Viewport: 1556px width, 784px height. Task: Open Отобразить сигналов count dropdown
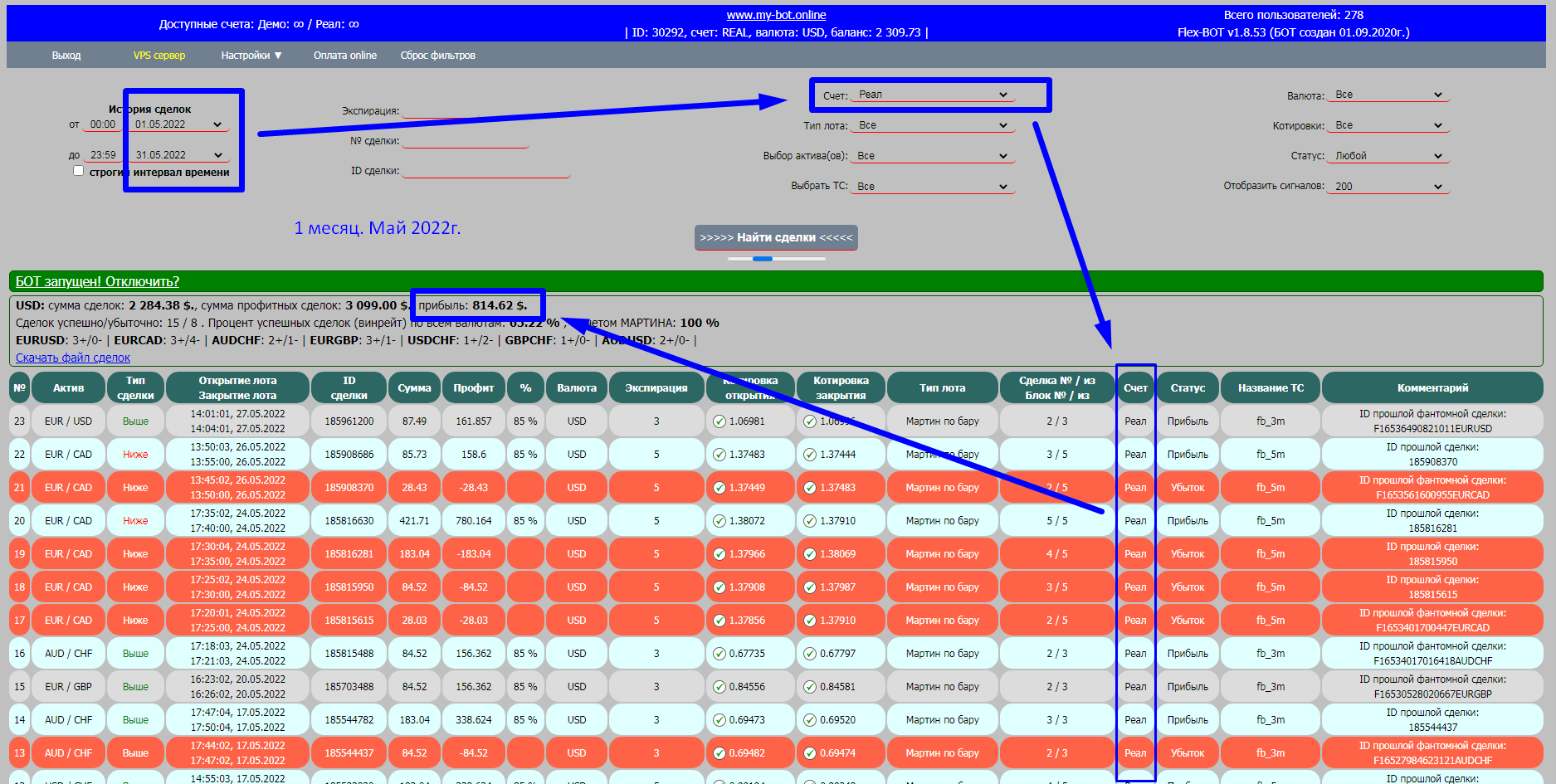click(x=1389, y=187)
